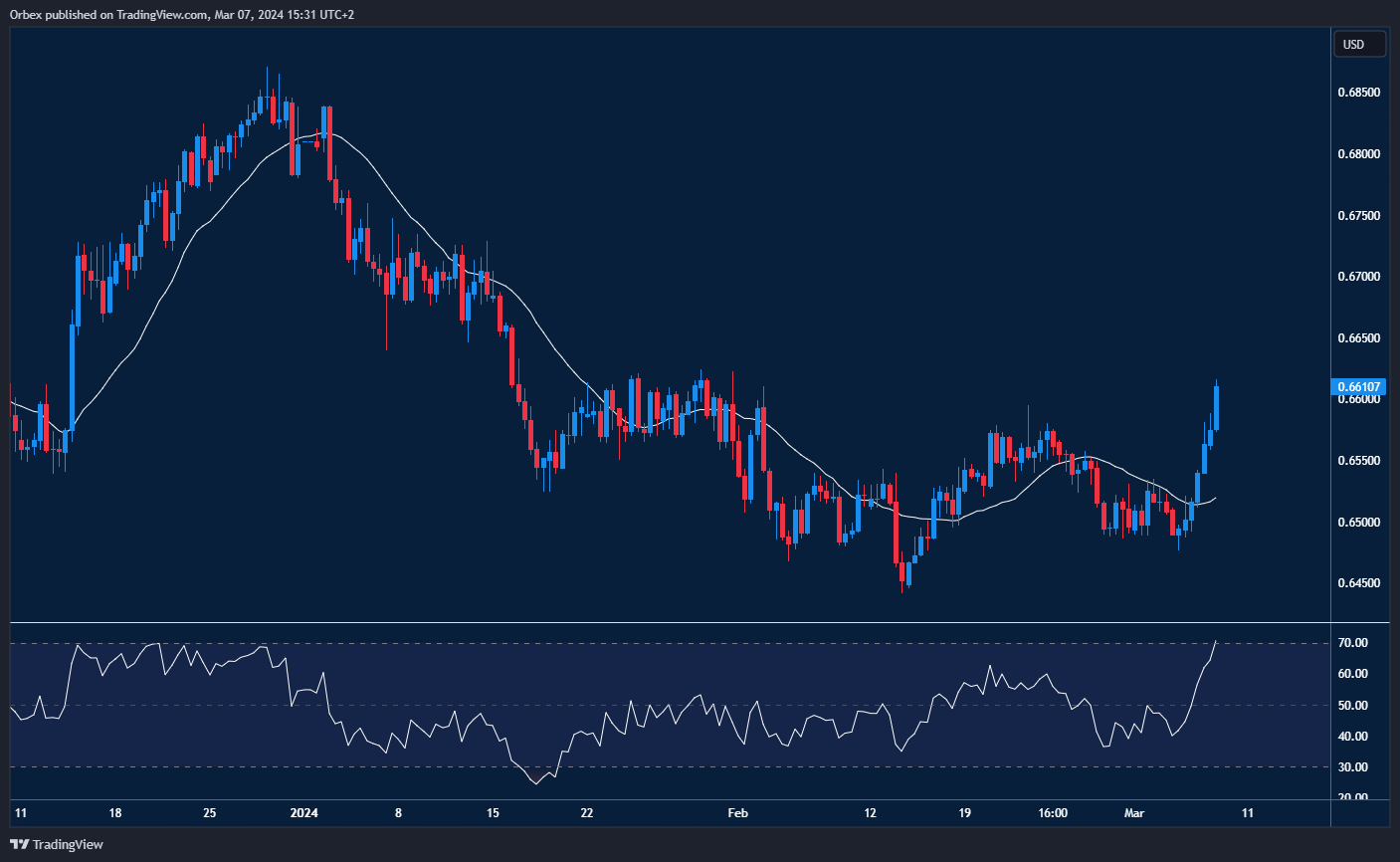This screenshot has width=1400, height=862.
Task: Click the TradingView logo icon
Action: [19, 844]
